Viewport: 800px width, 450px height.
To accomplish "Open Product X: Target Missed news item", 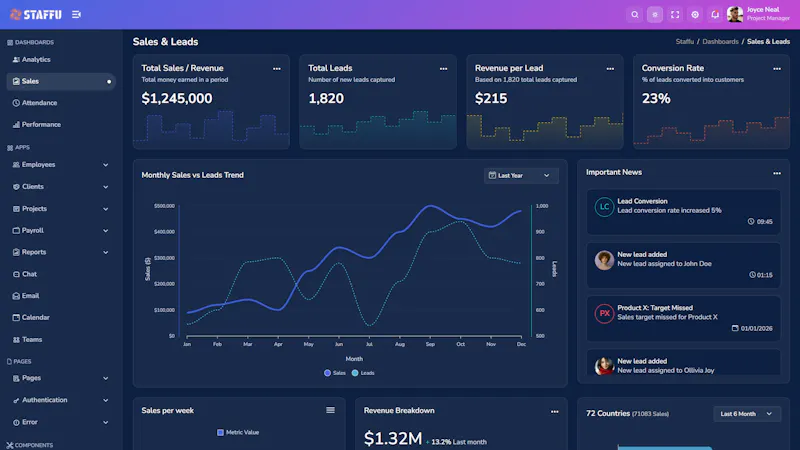I will click(x=683, y=318).
